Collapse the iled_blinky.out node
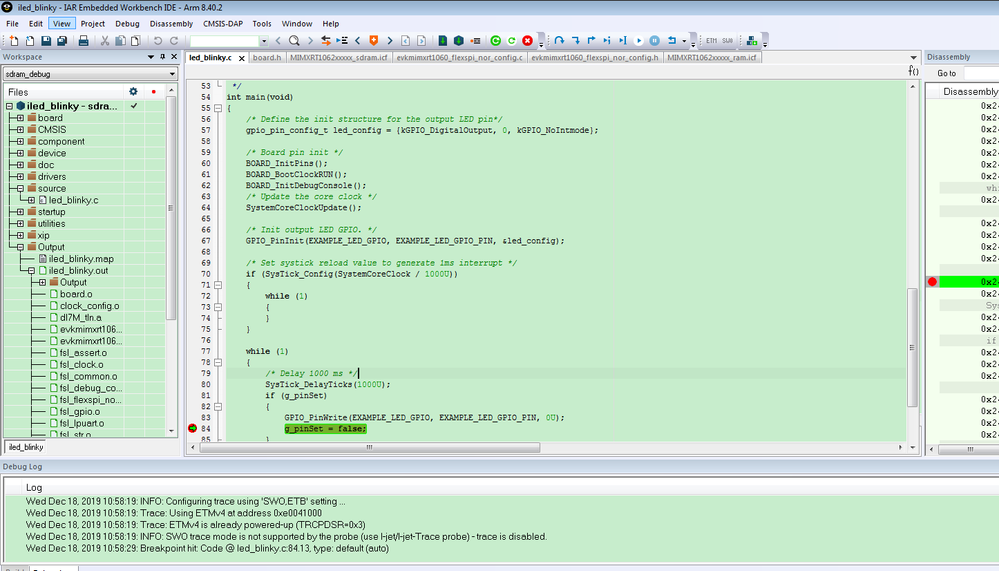The width and height of the screenshot is (999, 571). (31, 271)
